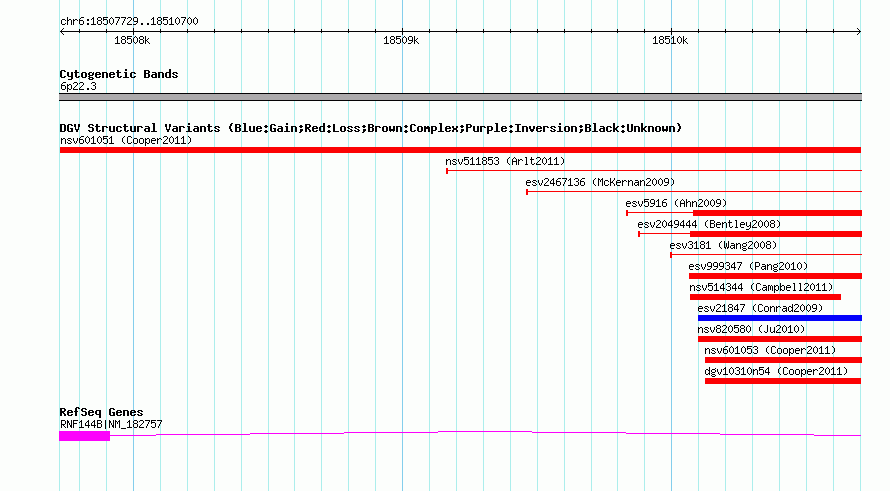
Task: Click esv3181 (Wang2008) variant label
Action: 723,245
